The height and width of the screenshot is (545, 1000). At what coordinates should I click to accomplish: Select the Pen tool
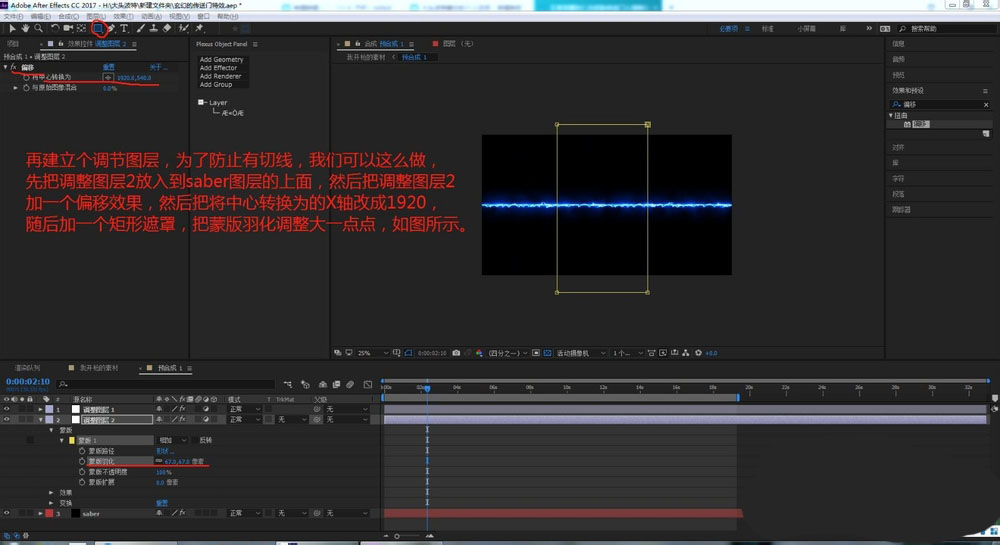111,29
